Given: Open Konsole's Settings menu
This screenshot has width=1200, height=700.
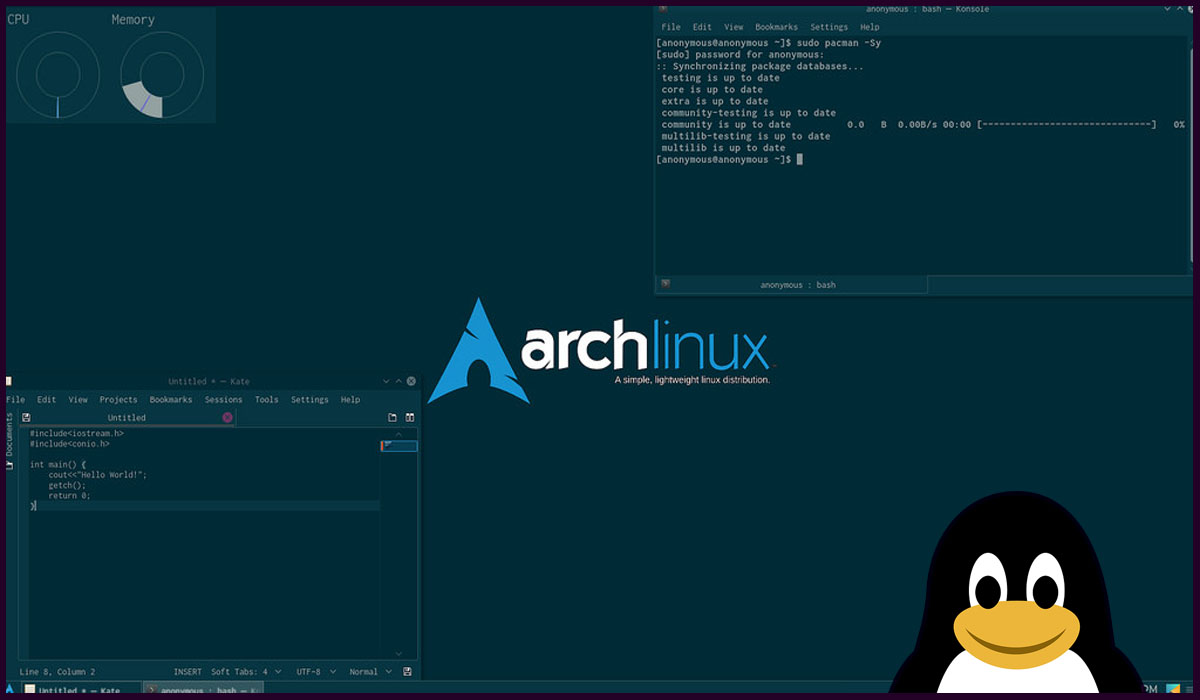Looking at the screenshot, I should [x=829, y=27].
